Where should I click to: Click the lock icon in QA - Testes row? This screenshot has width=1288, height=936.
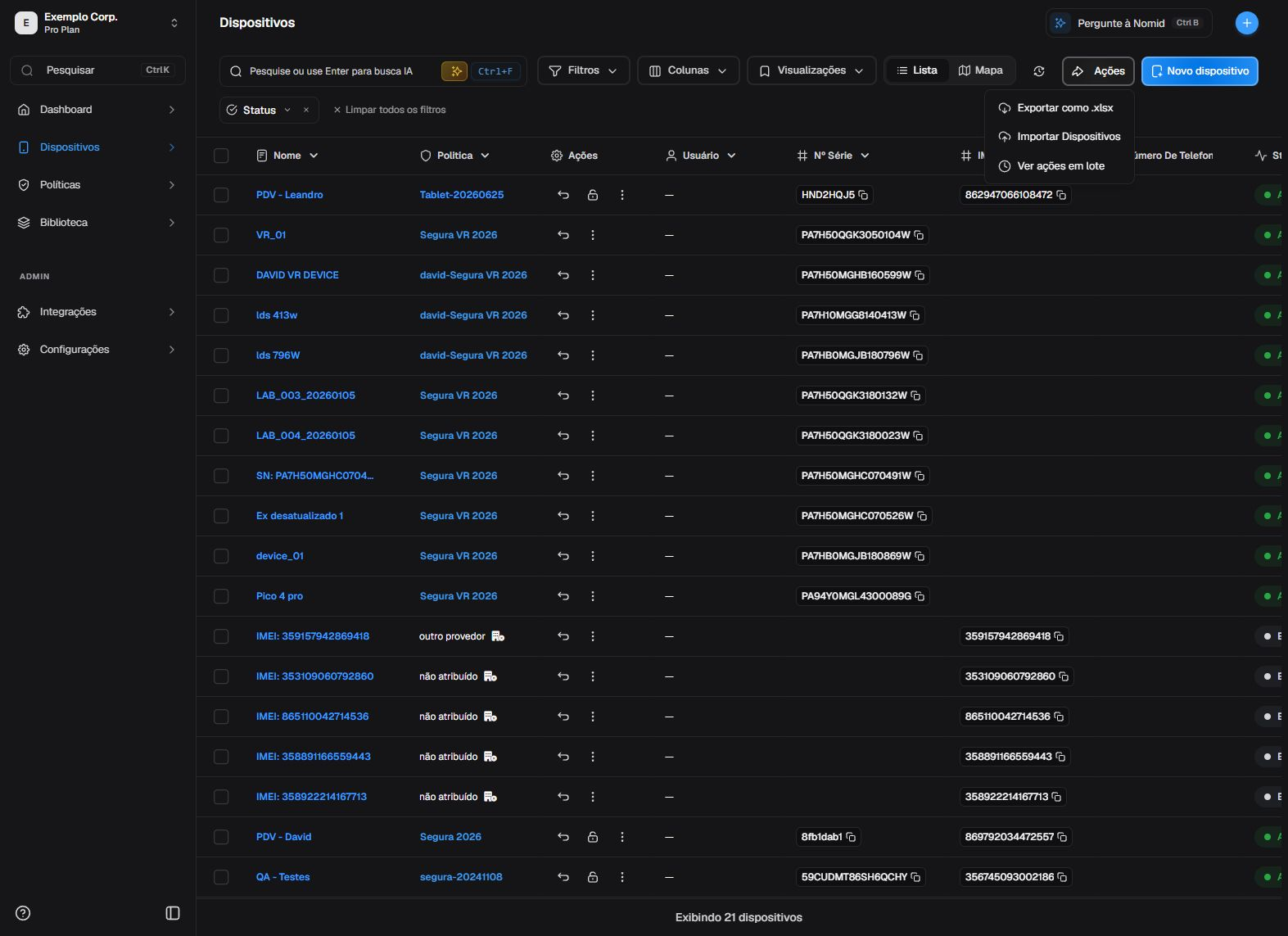(593, 877)
